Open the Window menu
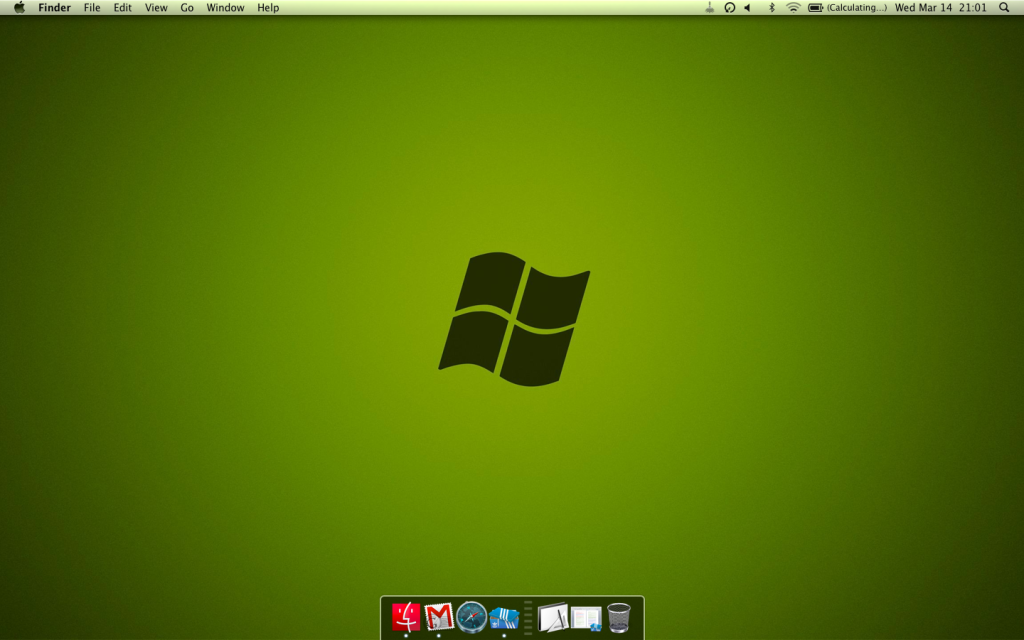 (225, 8)
